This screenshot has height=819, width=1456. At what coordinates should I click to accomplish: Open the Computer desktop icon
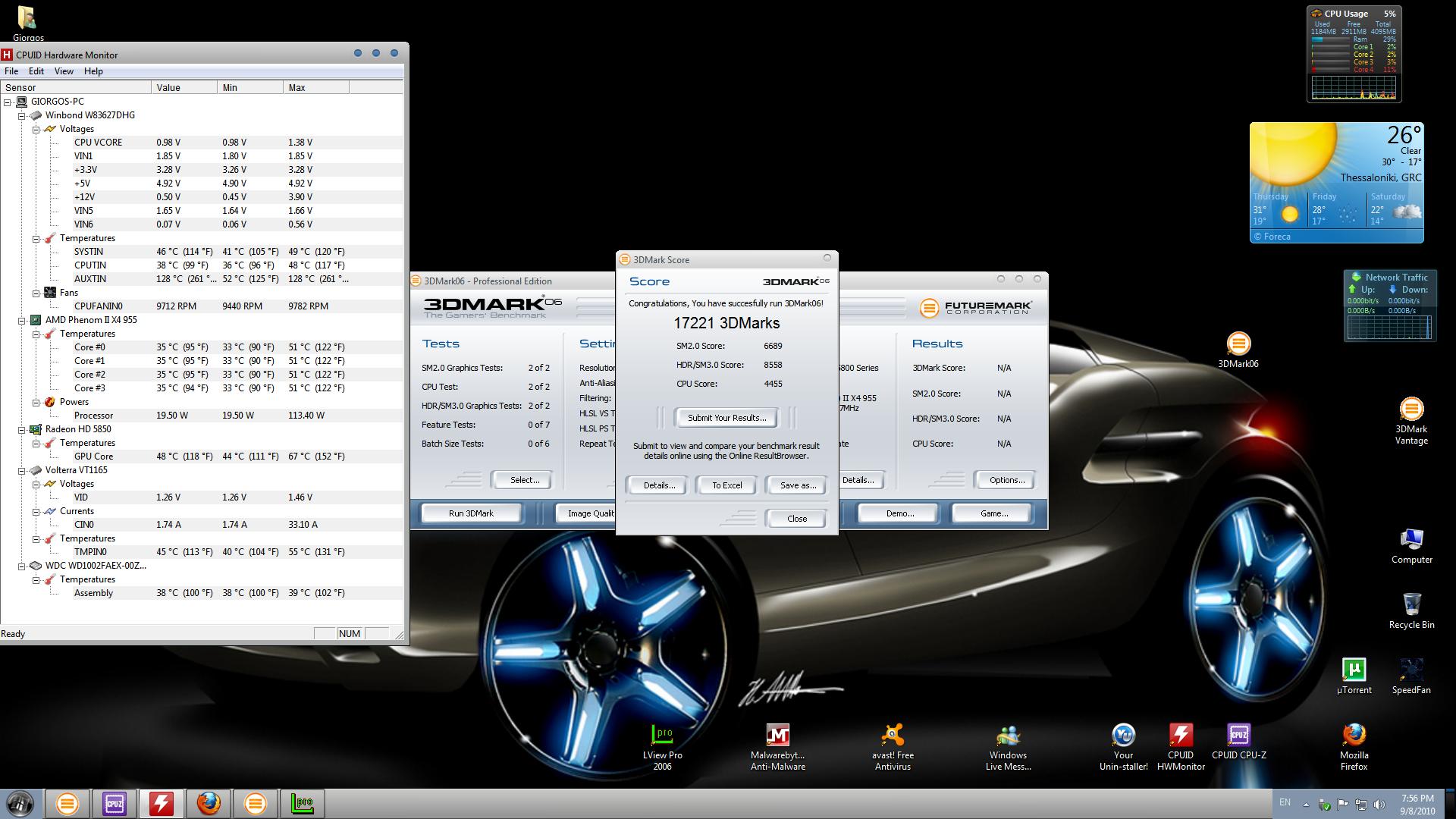(1411, 546)
